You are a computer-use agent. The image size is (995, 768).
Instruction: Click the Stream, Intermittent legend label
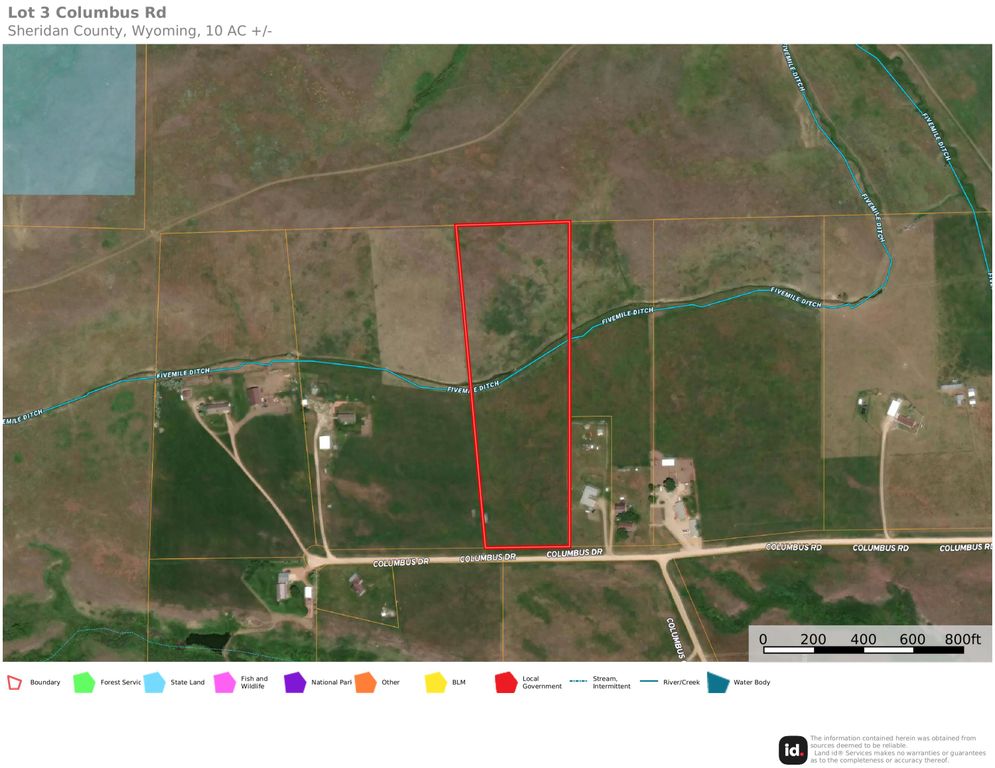(x=612, y=682)
